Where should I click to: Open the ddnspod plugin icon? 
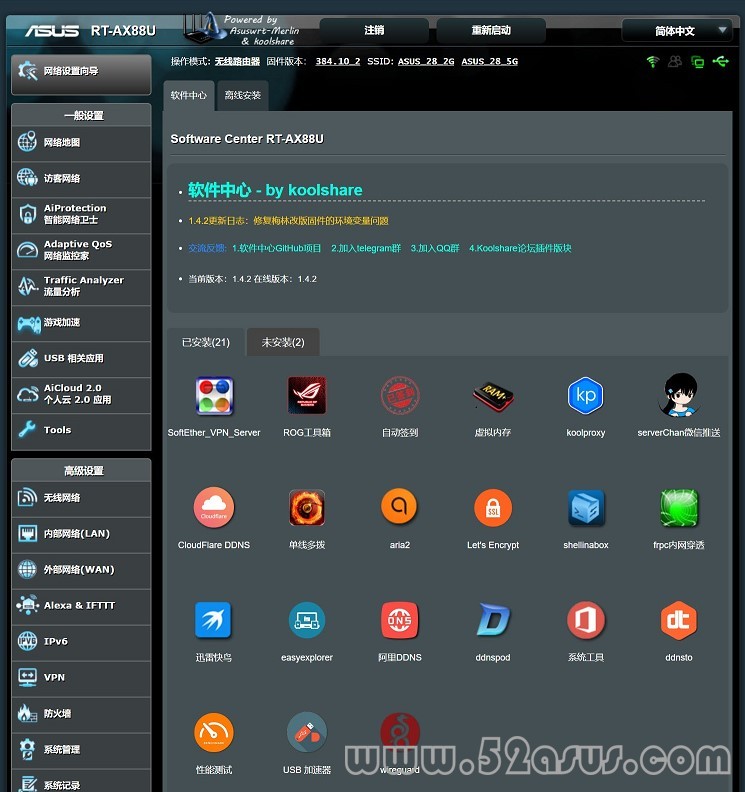[493, 620]
